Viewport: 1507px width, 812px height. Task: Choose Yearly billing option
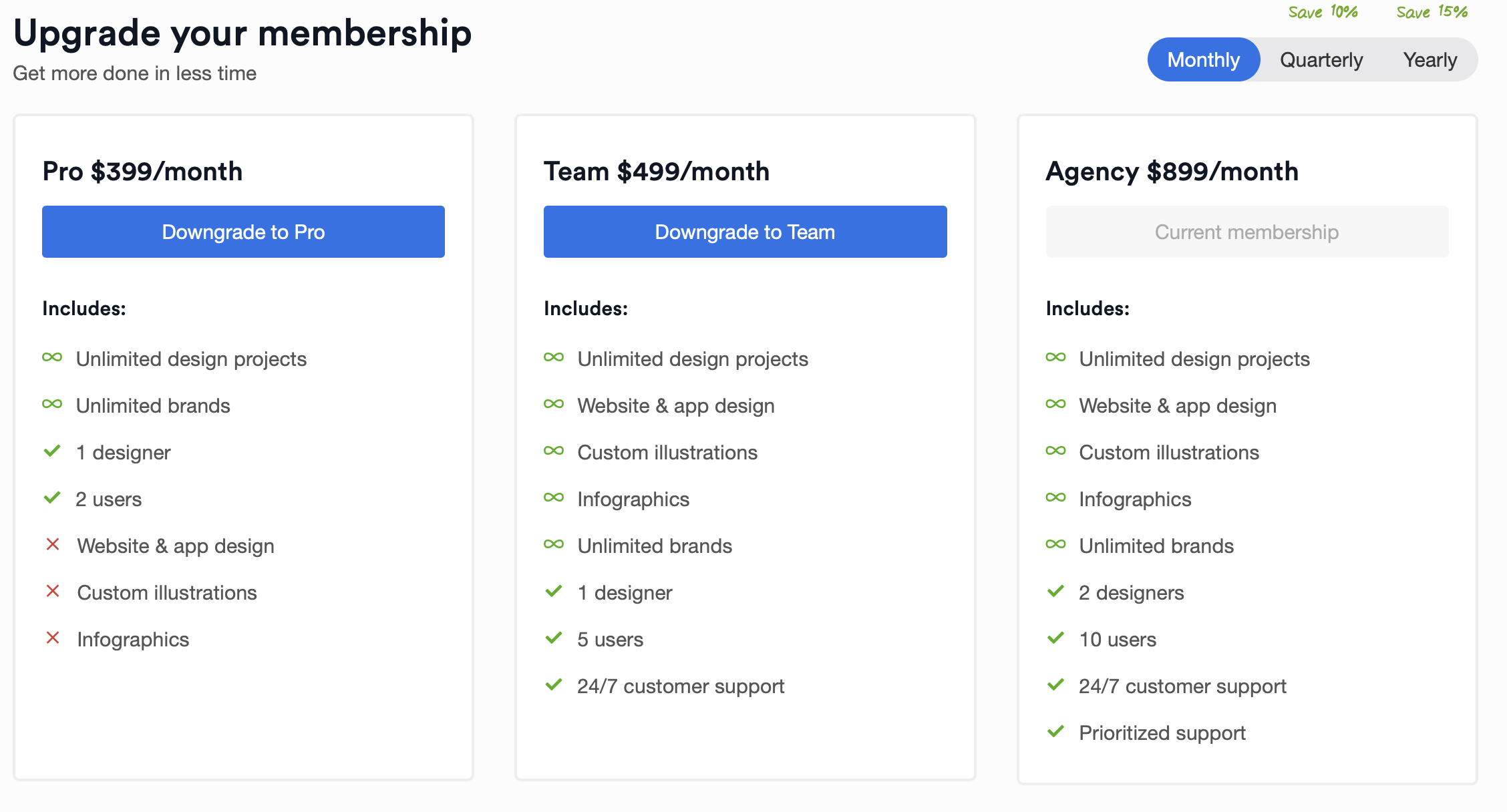pos(1430,59)
